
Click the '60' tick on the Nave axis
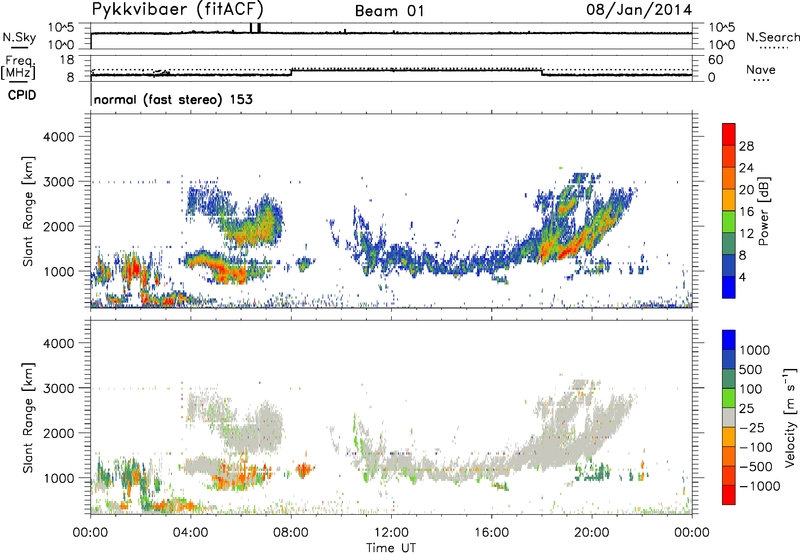pyautogui.click(x=715, y=60)
